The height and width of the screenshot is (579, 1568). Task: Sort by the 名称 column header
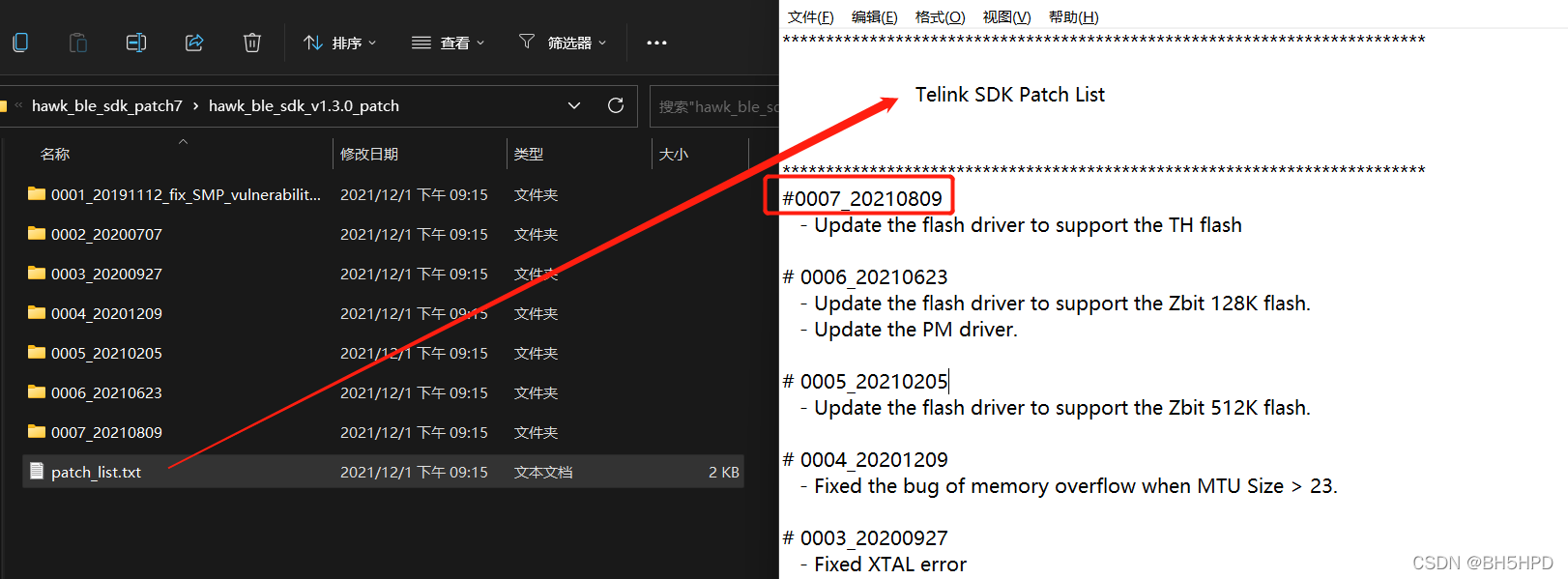click(55, 154)
